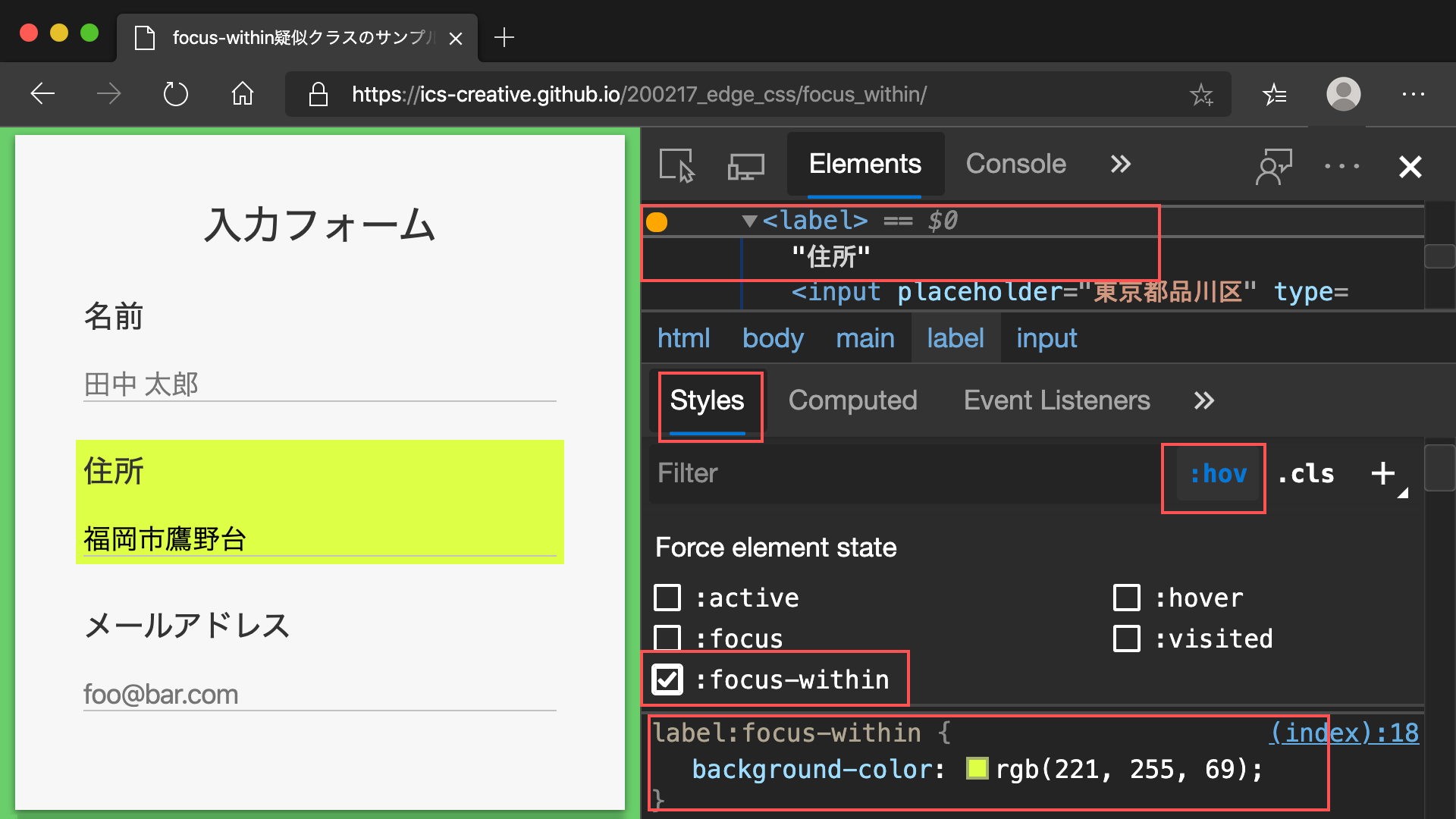Viewport: 1456px width, 819px height.
Task: Close the focus-within sample tab
Action: 456,38
